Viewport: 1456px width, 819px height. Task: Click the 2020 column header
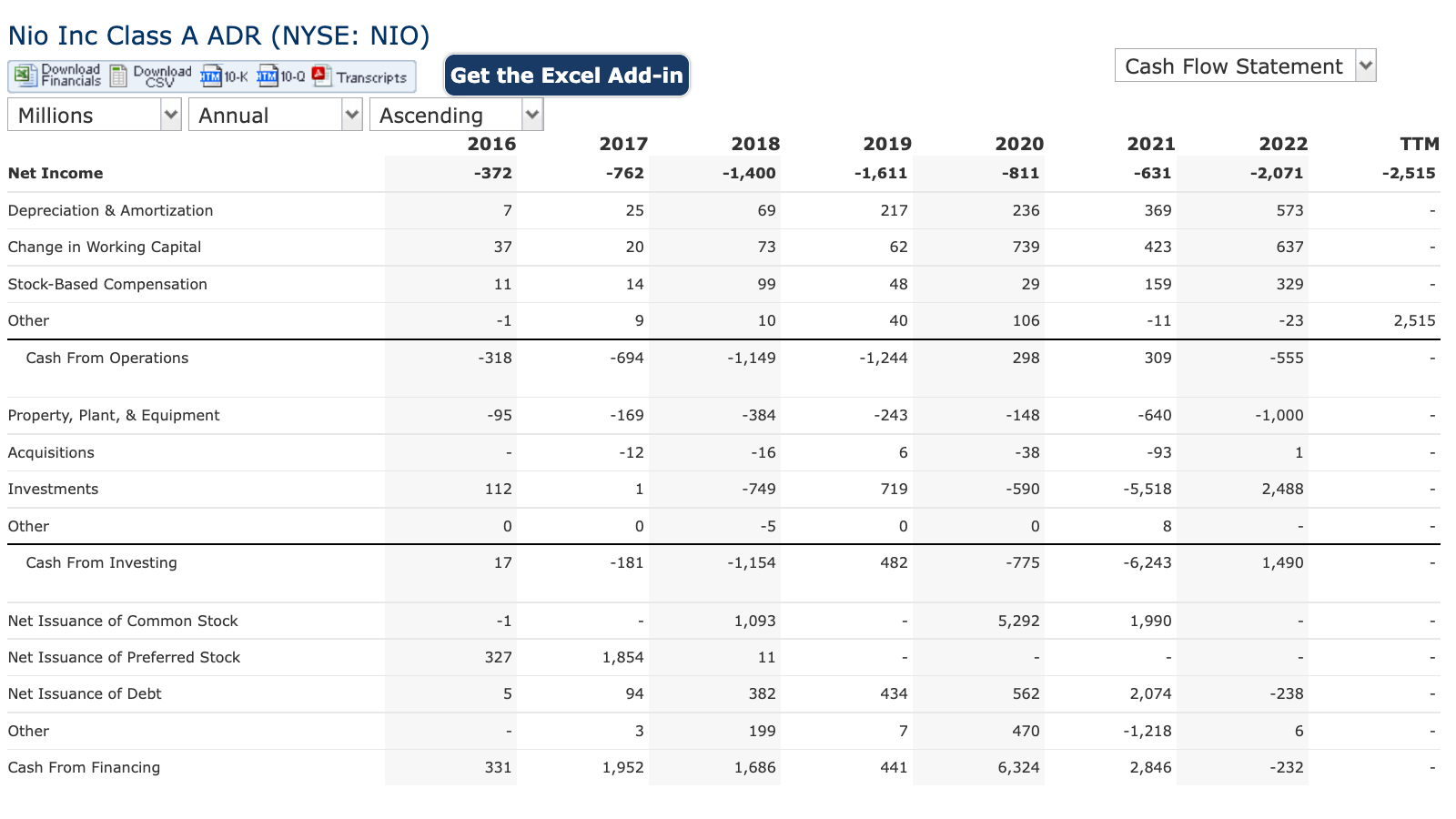click(1019, 144)
